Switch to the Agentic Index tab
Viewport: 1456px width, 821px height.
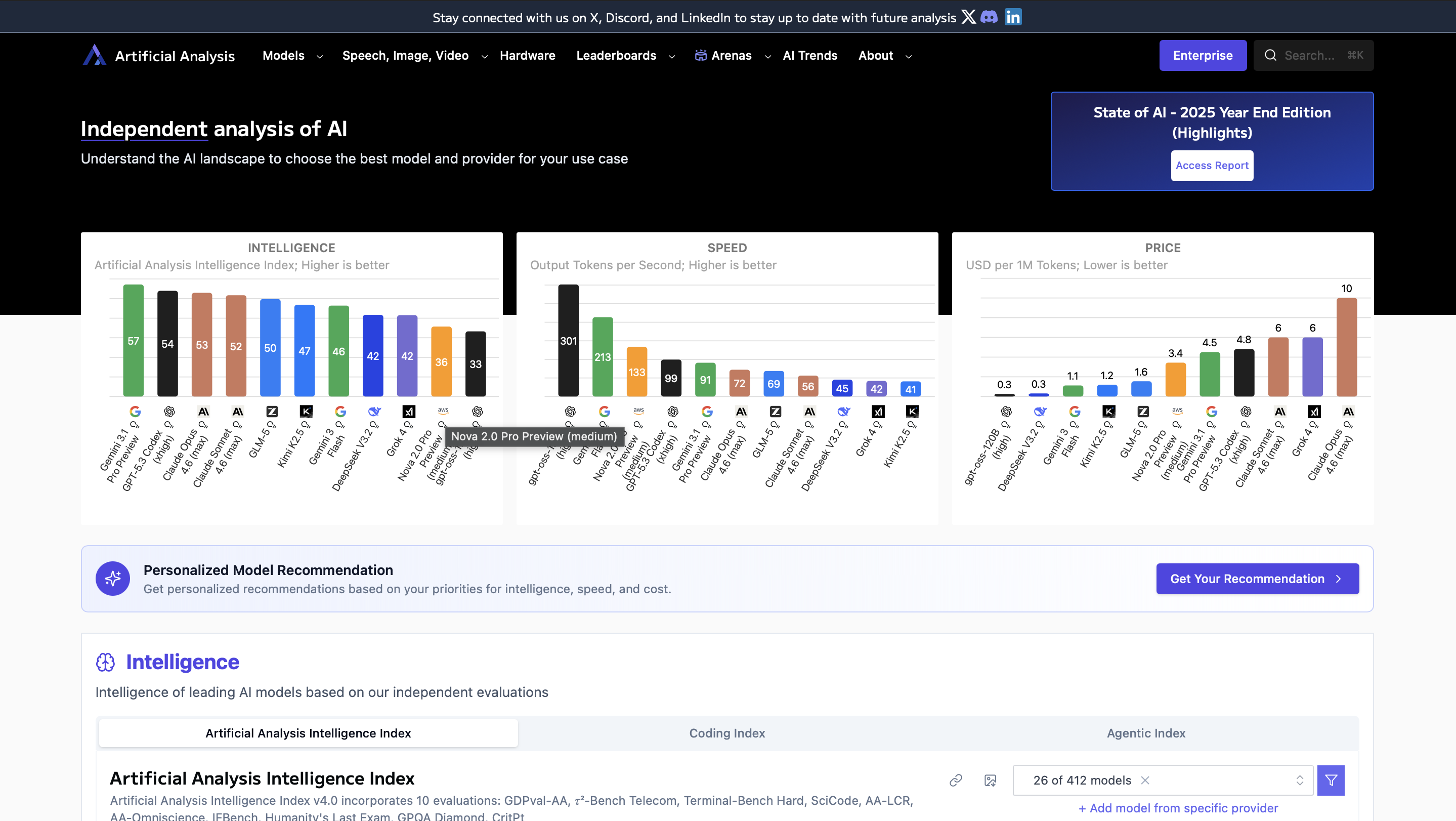click(x=1146, y=733)
